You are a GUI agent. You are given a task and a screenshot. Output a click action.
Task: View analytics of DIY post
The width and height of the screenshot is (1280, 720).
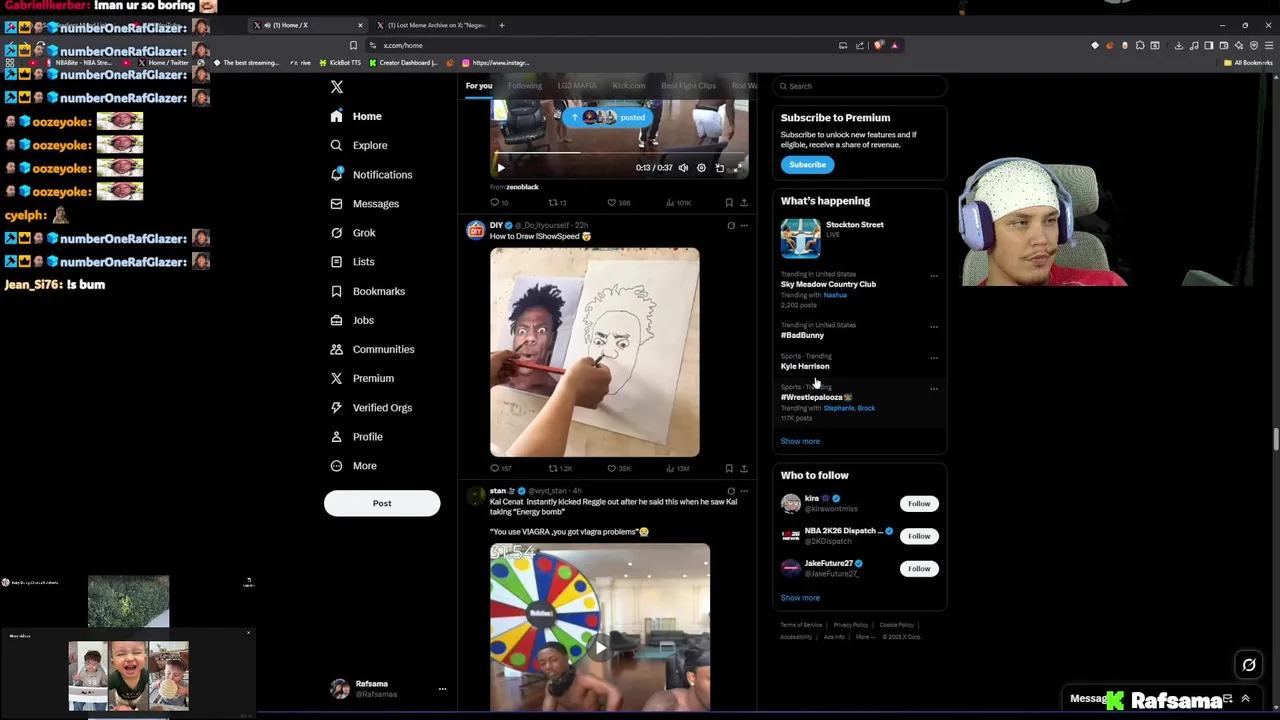coord(677,469)
